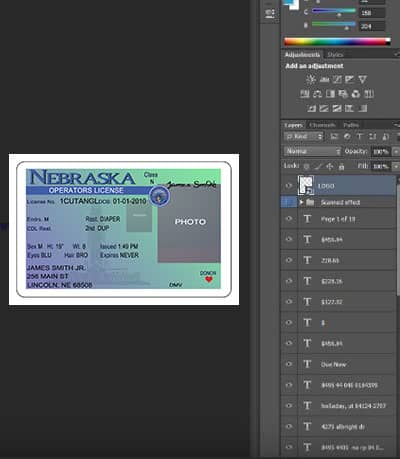The width and height of the screenshot is (400, 459).
Task: Hide the $122.02 text layer
Action: (289, 302)
